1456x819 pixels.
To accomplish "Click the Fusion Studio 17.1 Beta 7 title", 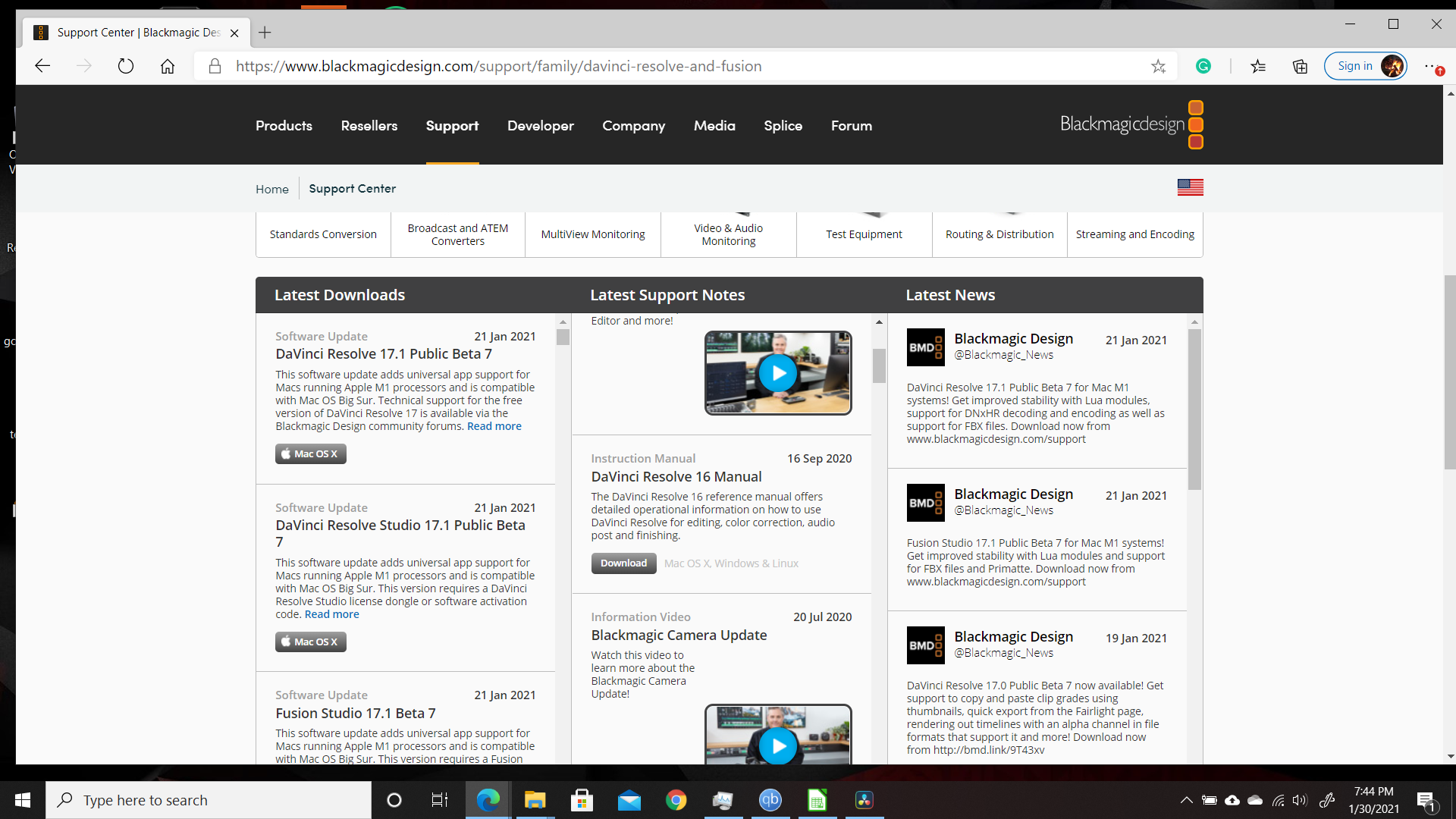I will (356, 713).
